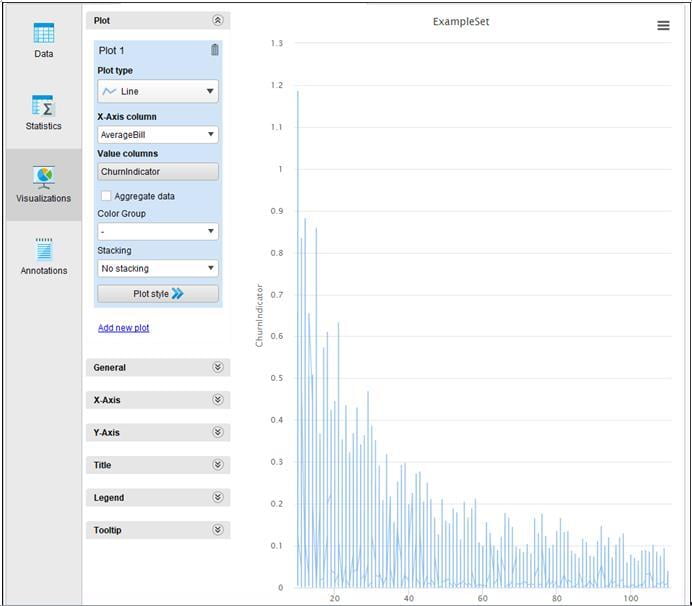Screen dimensions: 692x606
Task: Open the Plot type Line dropdown
Action: click(158, 91)
